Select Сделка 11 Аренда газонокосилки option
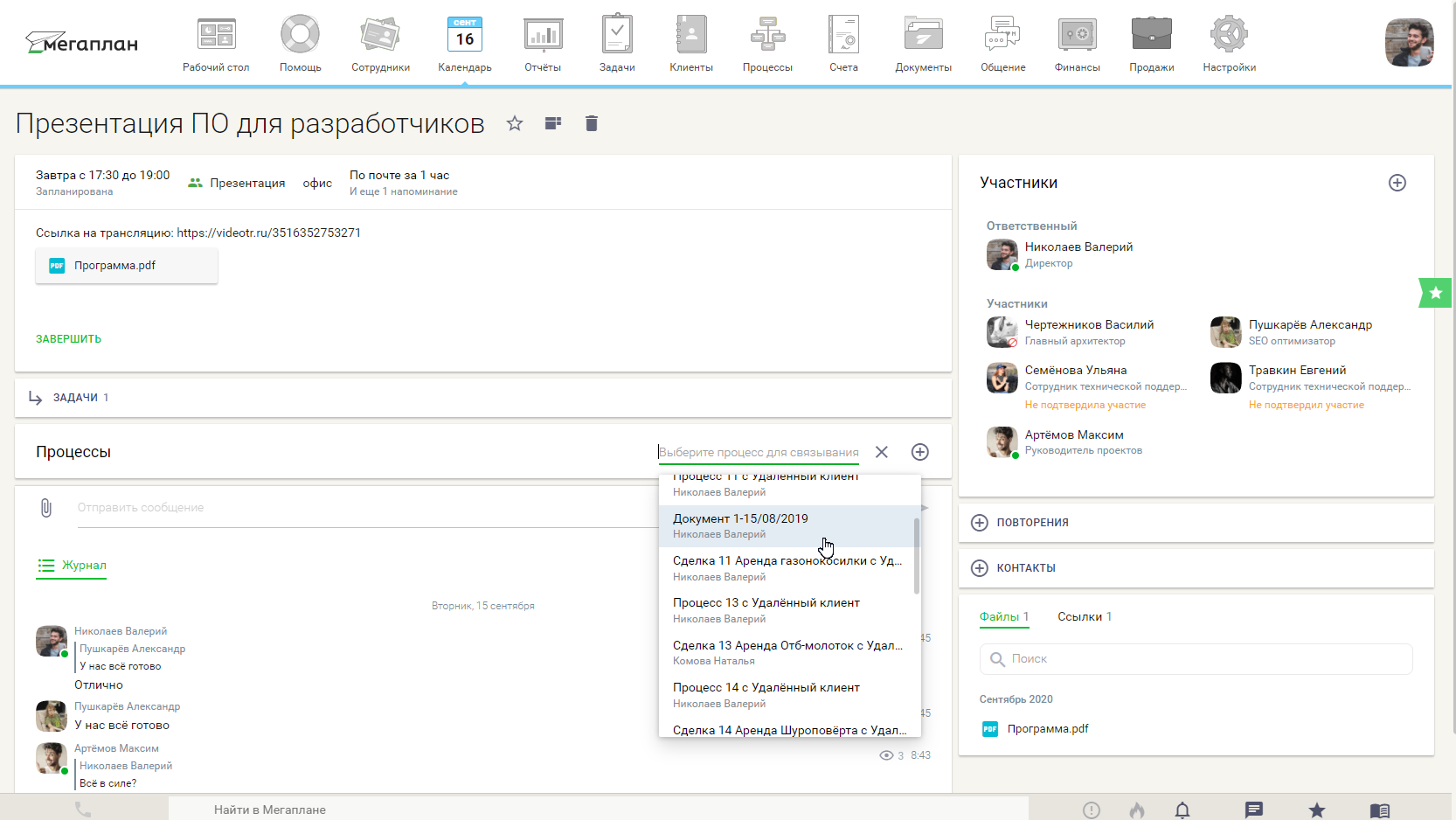This screenshot has width=1456, height=820. 785,568
